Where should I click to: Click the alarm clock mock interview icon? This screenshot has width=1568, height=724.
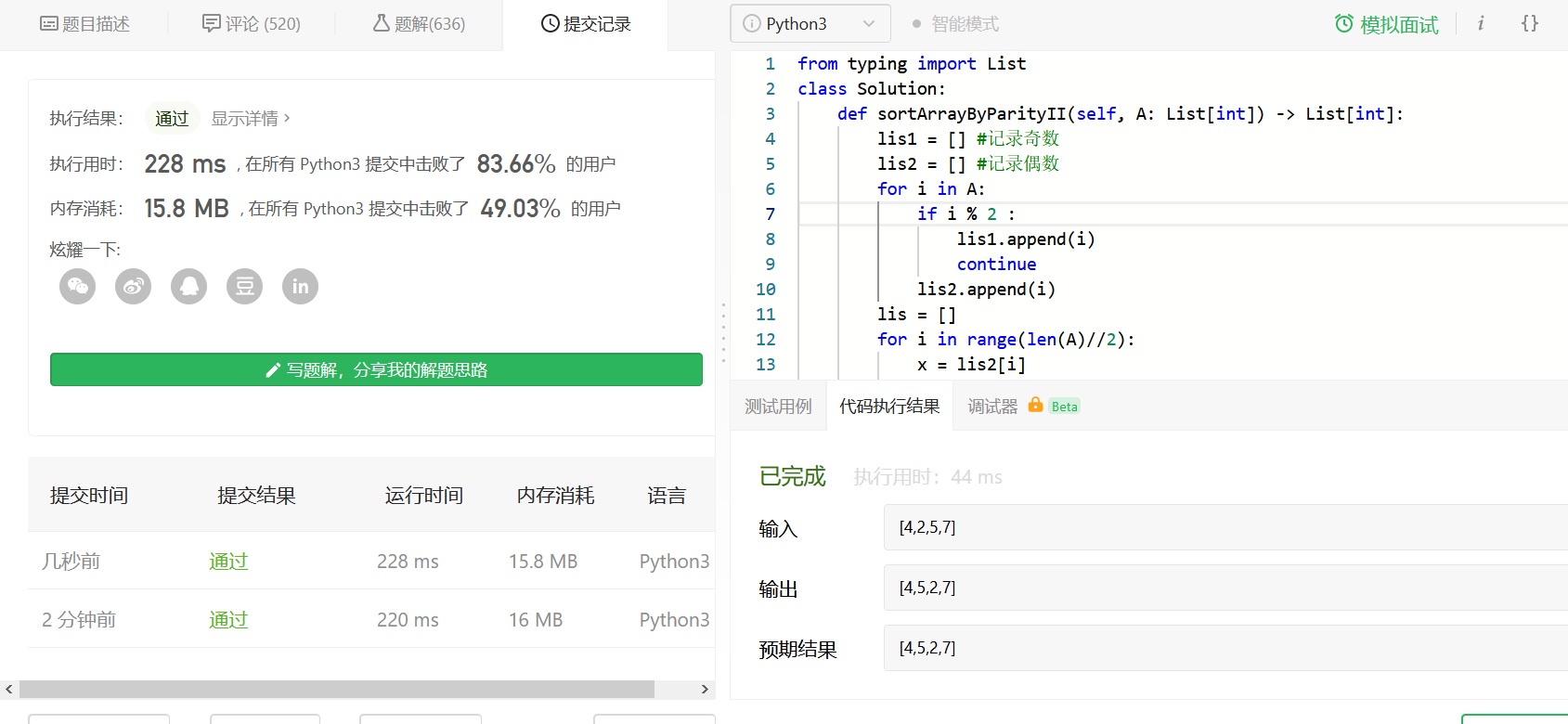click(1343, 23)
